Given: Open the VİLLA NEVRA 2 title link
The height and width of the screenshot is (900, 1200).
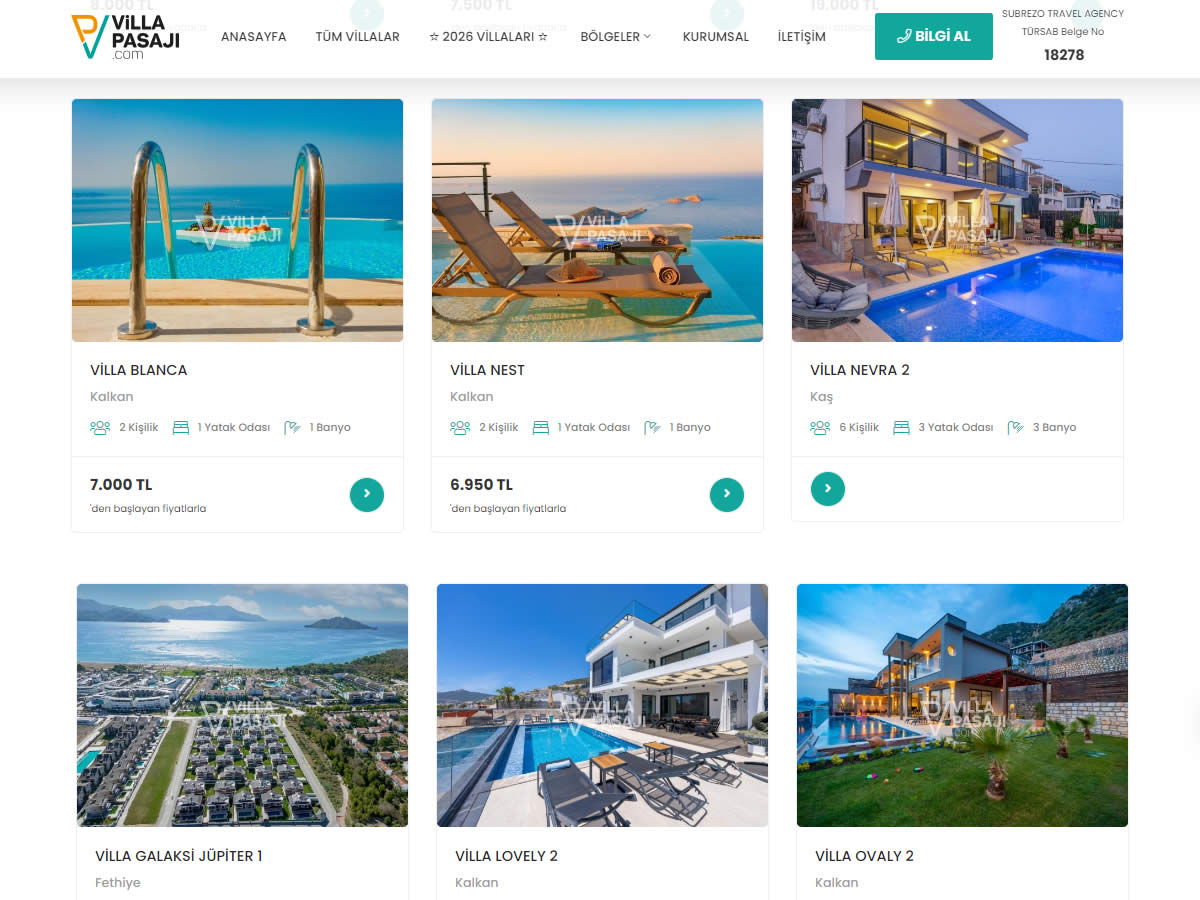Looking at the screenshot, I should 860,370.
